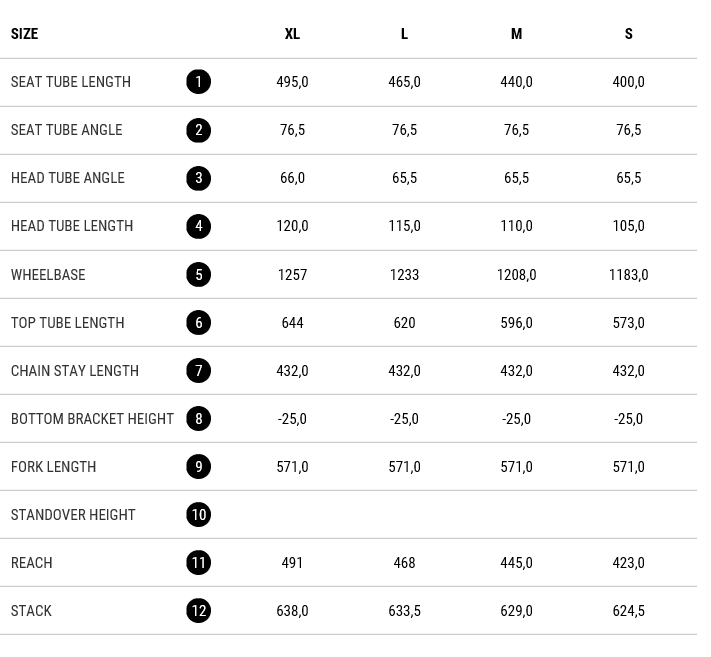Select the XL size column header
711x657 pixels.
coord(292,34)
